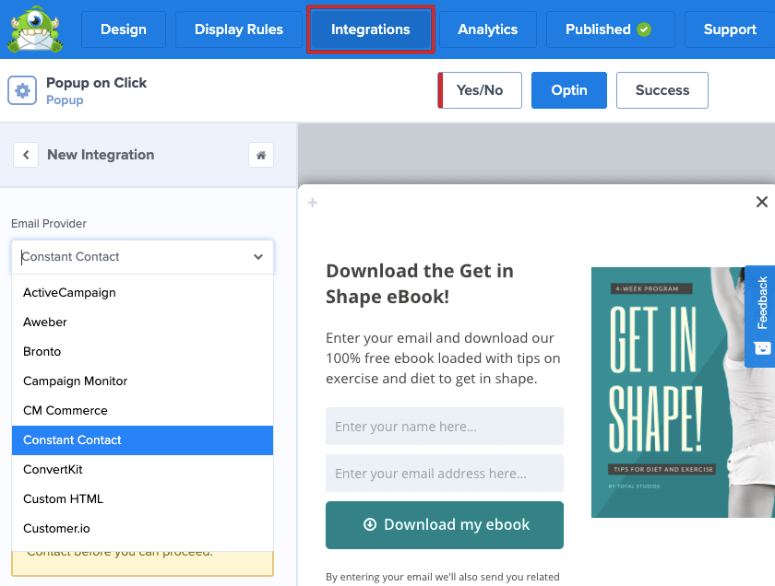The height and width of the screenshot is (586, 775).
Task: Go back with the left chevron button
Action: (x=26, y=155)
